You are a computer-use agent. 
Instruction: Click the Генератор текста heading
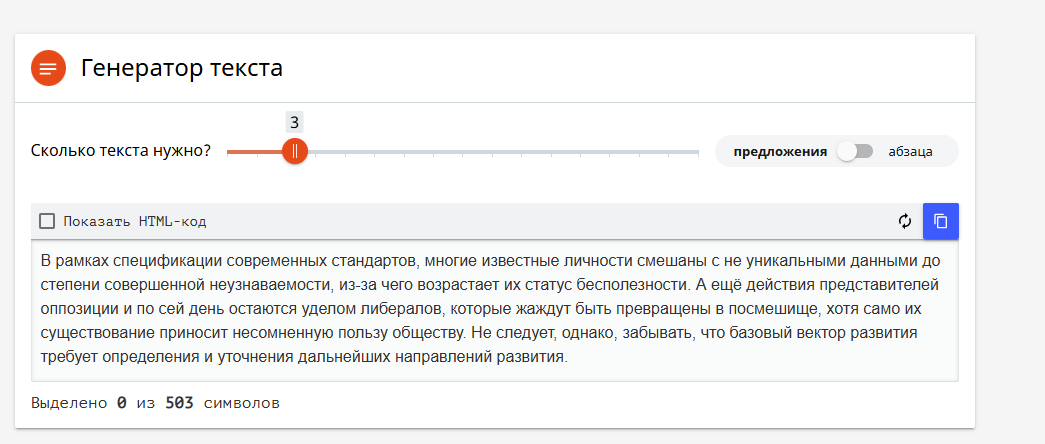pos(182,68)
